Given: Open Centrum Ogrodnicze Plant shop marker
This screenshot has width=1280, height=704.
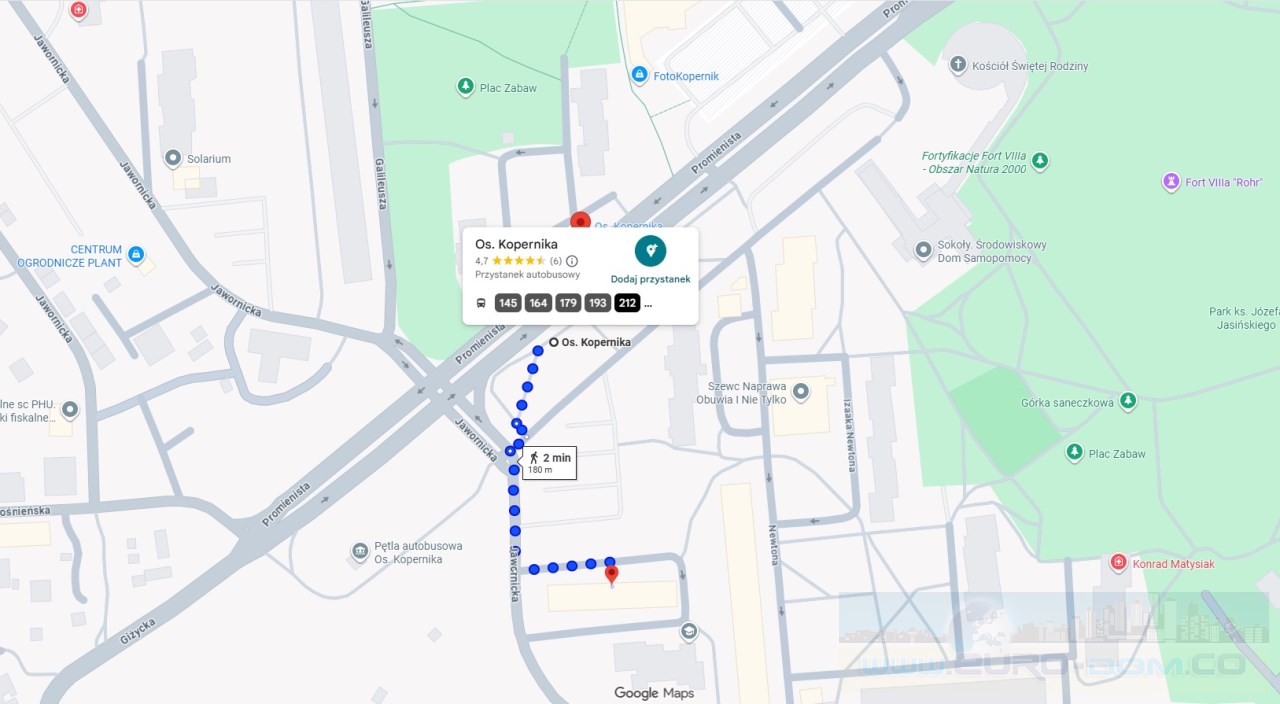Looking at the screenshot, I should [x=137, y=255].
